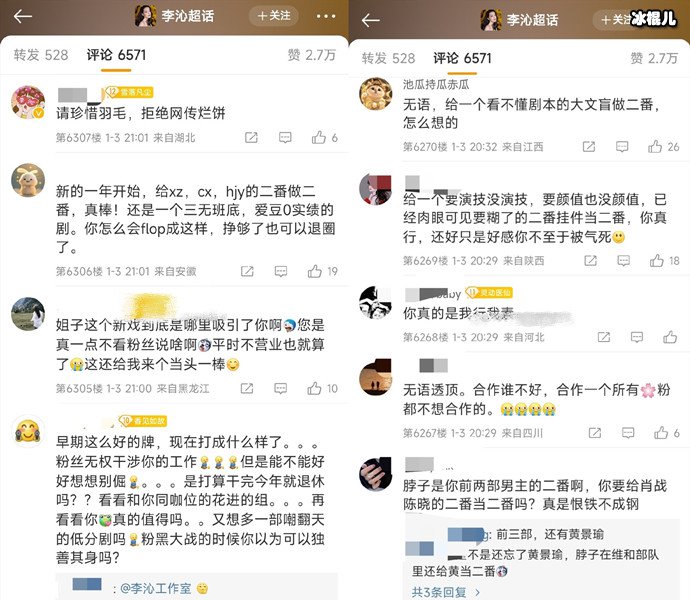This screenshot has width=690, height=600.
Task: Like the comment on floor 6268
Action: [x=670, y=337]
